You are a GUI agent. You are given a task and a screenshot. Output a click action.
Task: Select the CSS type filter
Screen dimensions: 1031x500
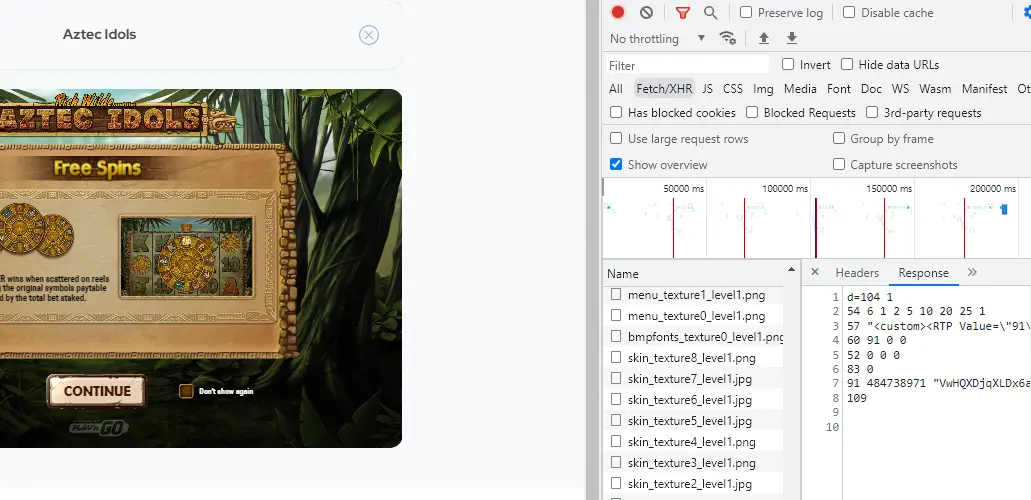pyautogui.click(x=732, y=89)
